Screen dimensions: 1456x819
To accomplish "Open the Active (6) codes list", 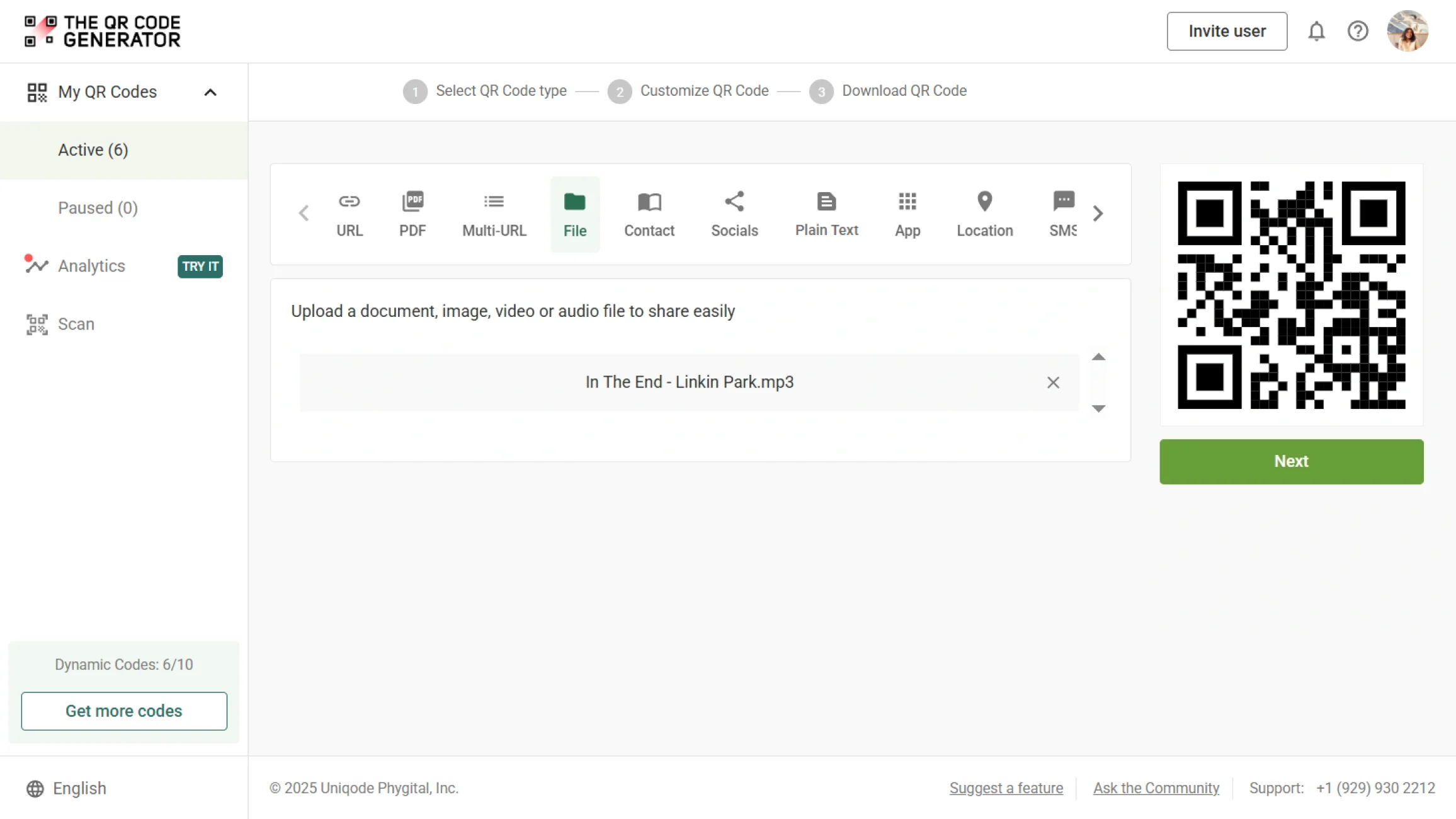I will coord(93,150).
